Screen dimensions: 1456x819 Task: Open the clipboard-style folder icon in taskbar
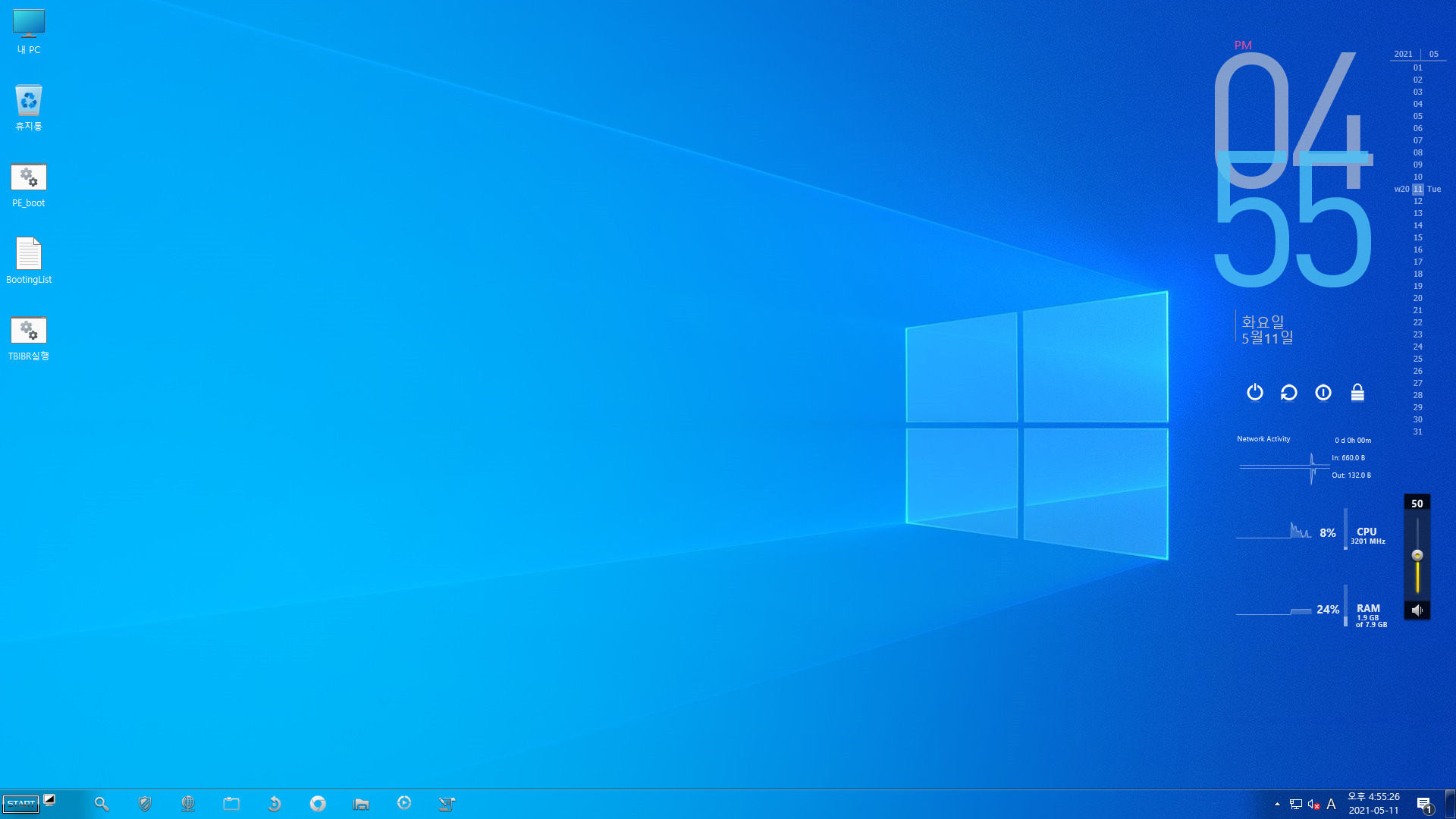pyautogui.click(x=231, y=804)
